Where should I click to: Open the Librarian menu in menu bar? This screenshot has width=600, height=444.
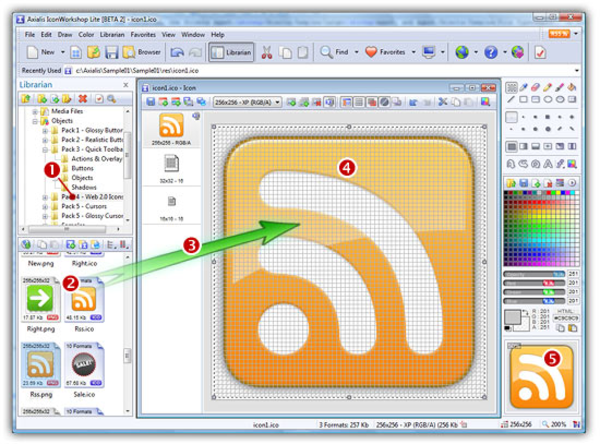(112, 33)
